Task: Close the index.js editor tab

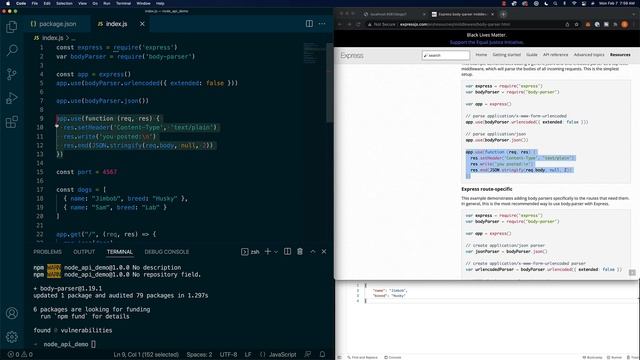Action: coord(142,24)
